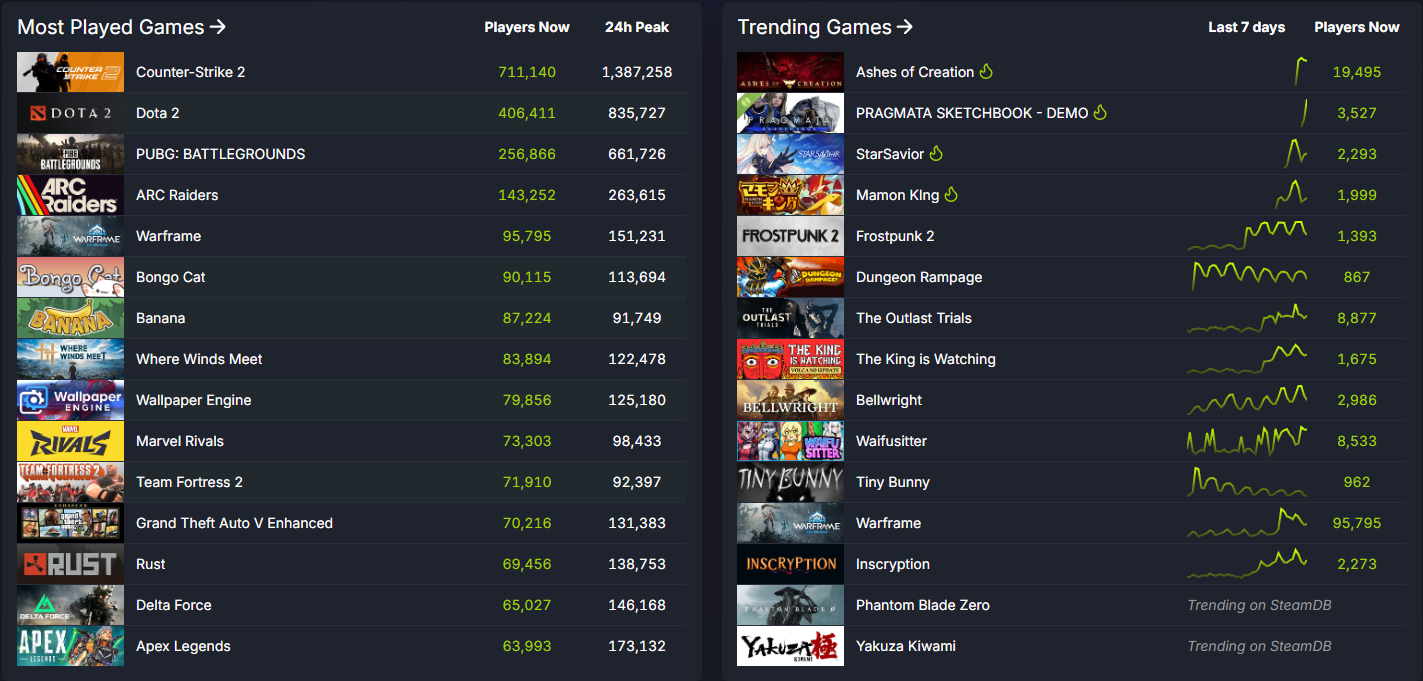Click the Waifusitter player trend graph
1423x681 pixels.
pos(1247,441)
